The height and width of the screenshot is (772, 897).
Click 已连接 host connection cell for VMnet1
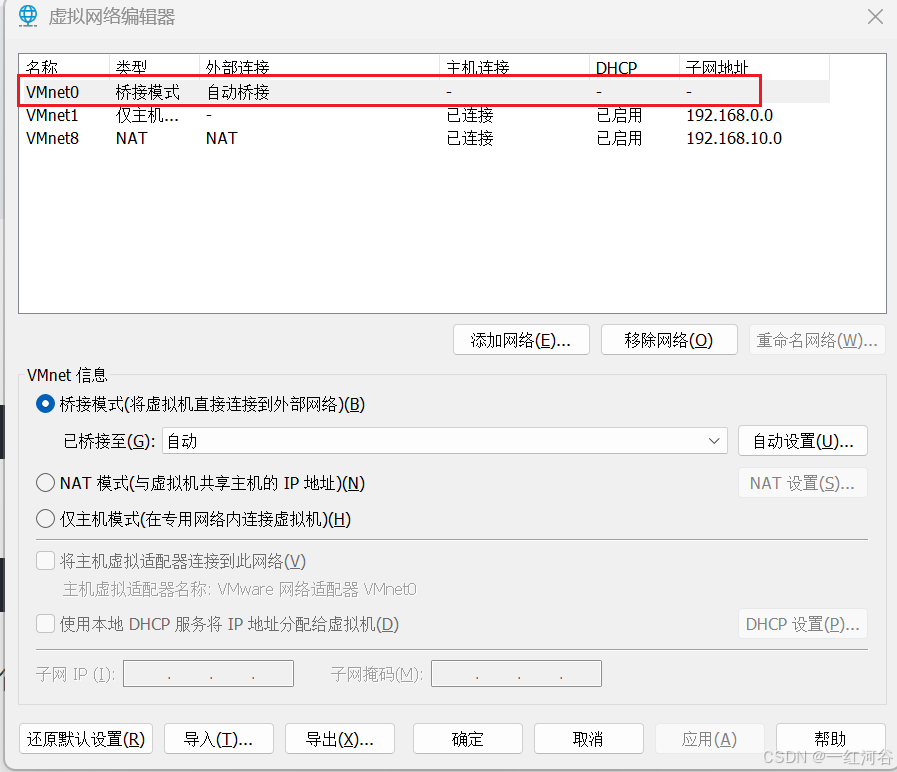pos(470,116)
